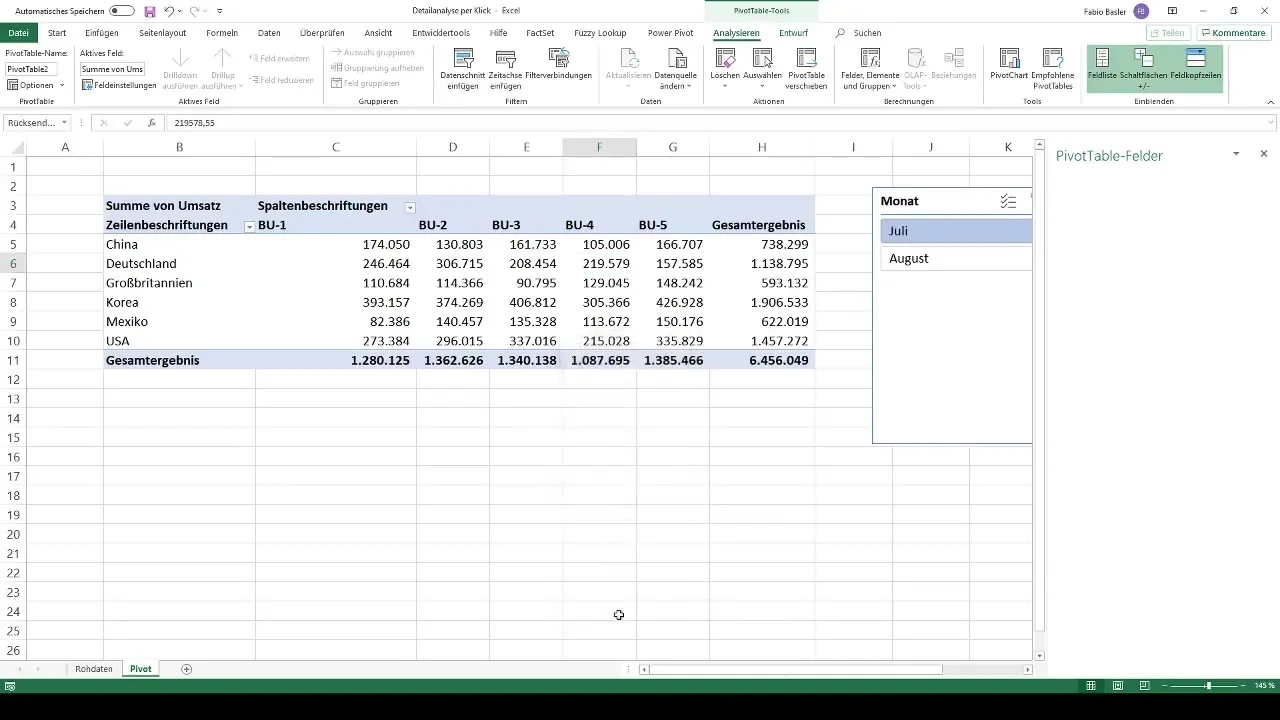Open the Löschen dropdown

coord(725,68)
